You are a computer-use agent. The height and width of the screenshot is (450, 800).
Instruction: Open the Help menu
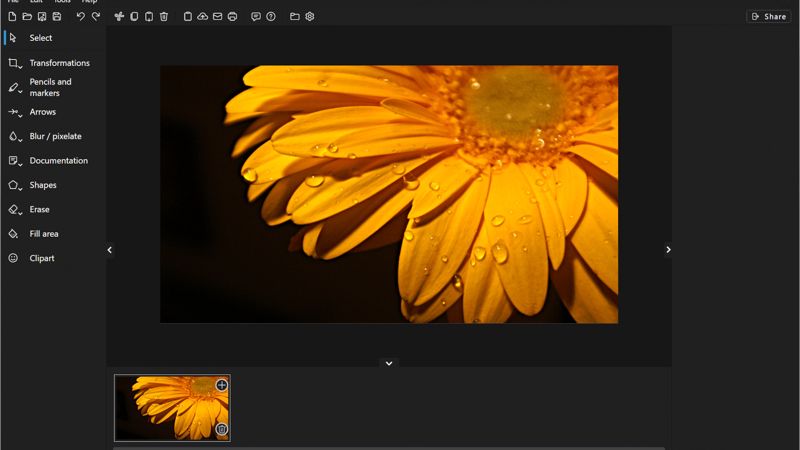[x=89, y=2]
